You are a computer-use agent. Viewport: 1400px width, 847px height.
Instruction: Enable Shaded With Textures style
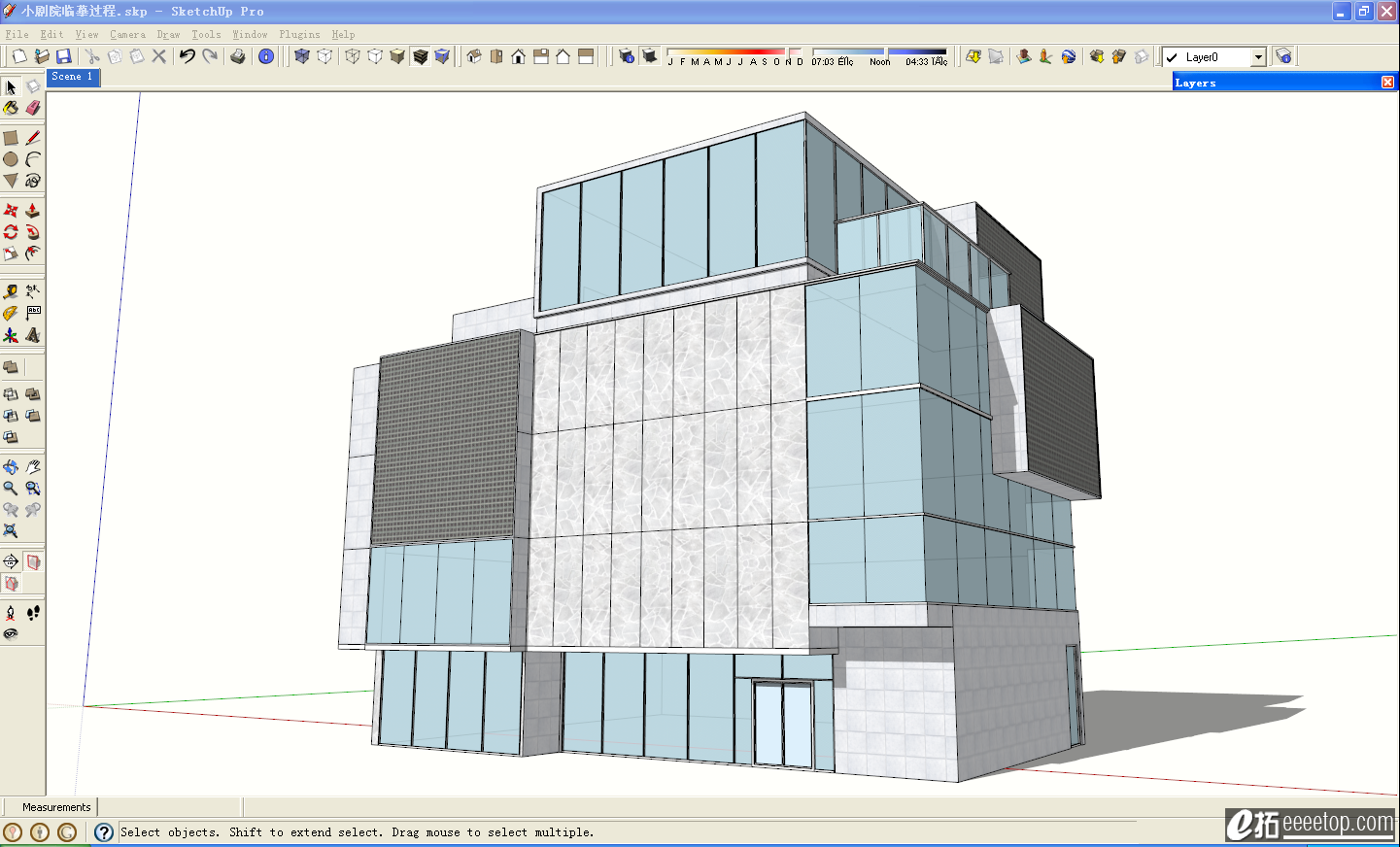pyautogui.click(x=420, y=56)
